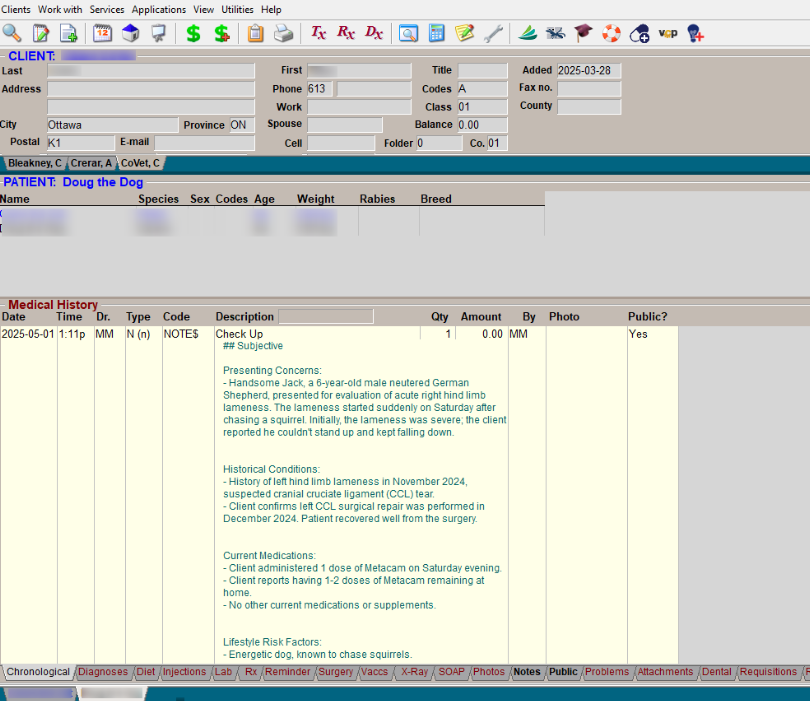Click the lightbulb with plus icon

(695, 33)
